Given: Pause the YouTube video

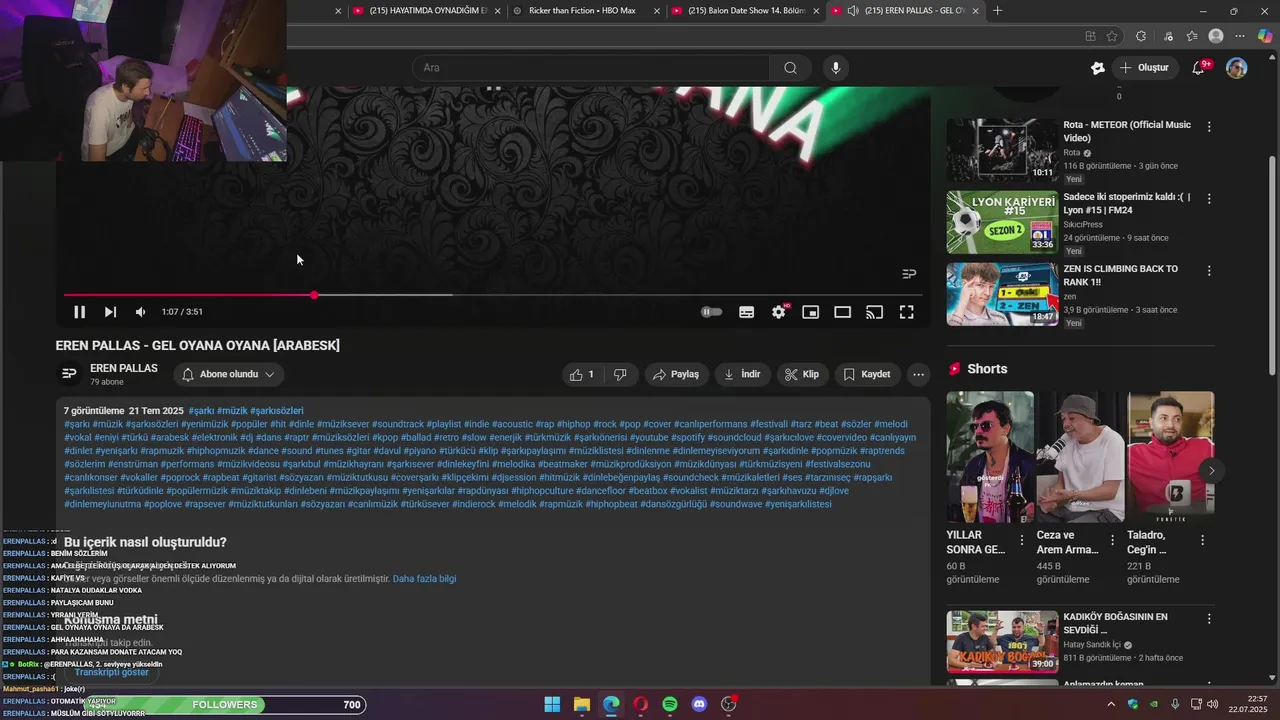Looking at the screenshot, I should tap(79, 312).
